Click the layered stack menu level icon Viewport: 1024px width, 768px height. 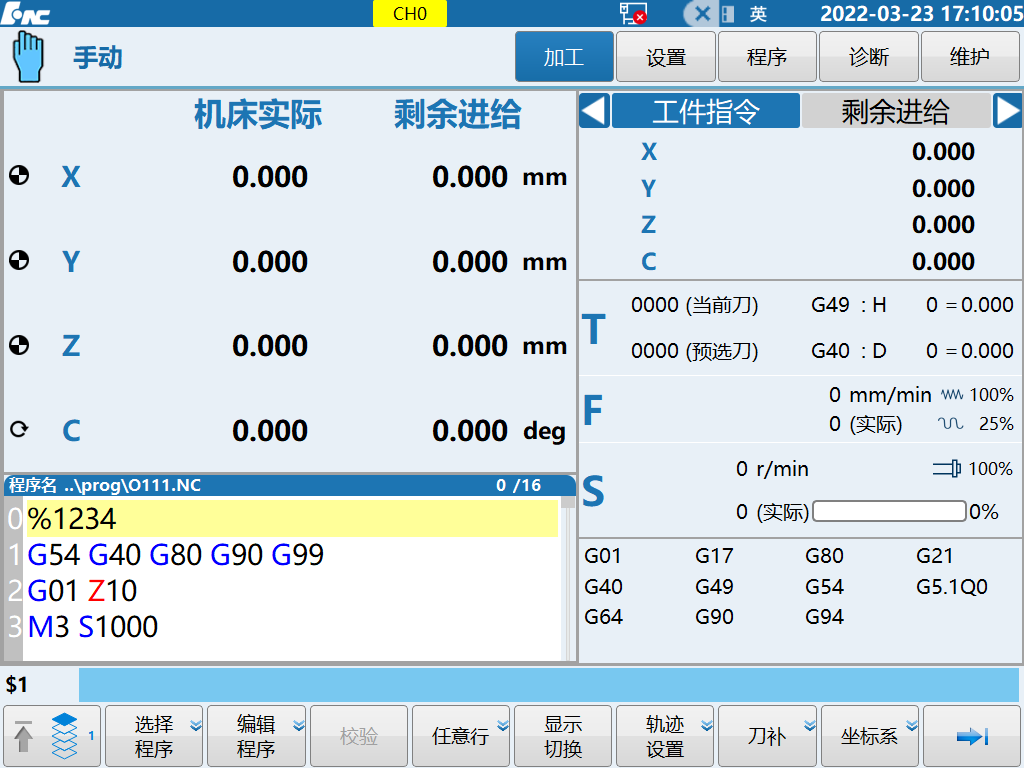64,737
